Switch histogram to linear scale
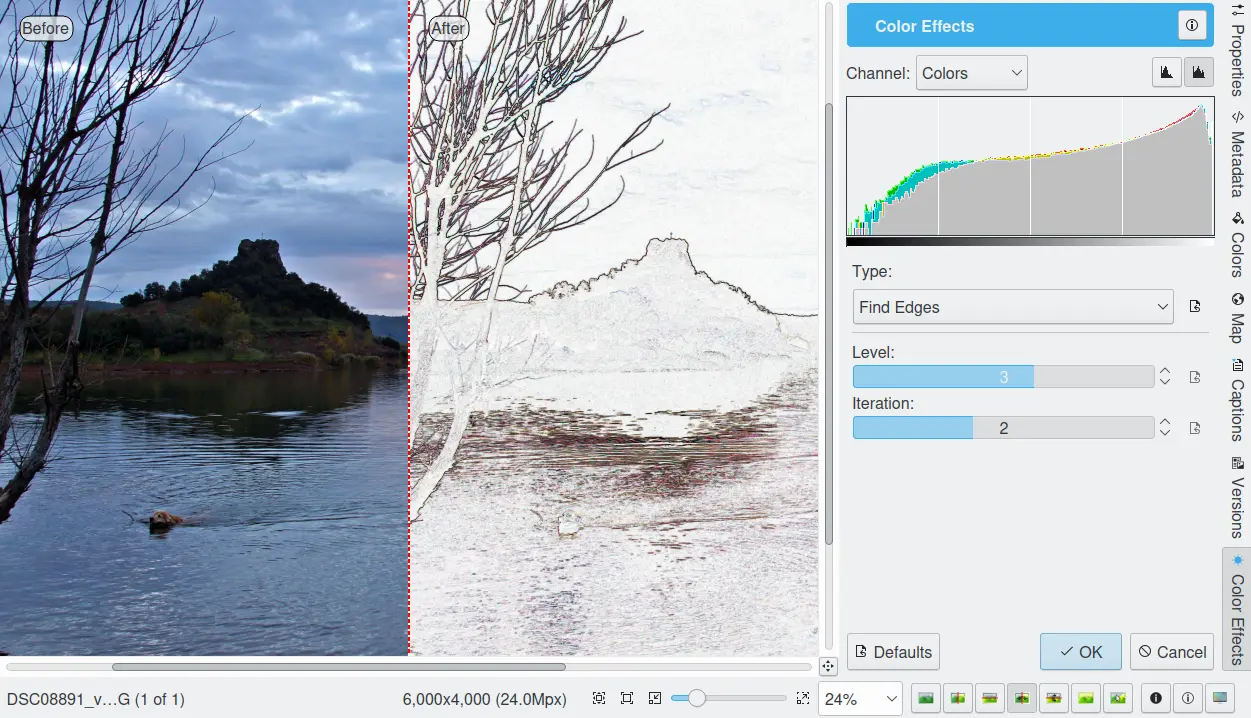This screenshot has width=1251, height=718. [1166, 73]
